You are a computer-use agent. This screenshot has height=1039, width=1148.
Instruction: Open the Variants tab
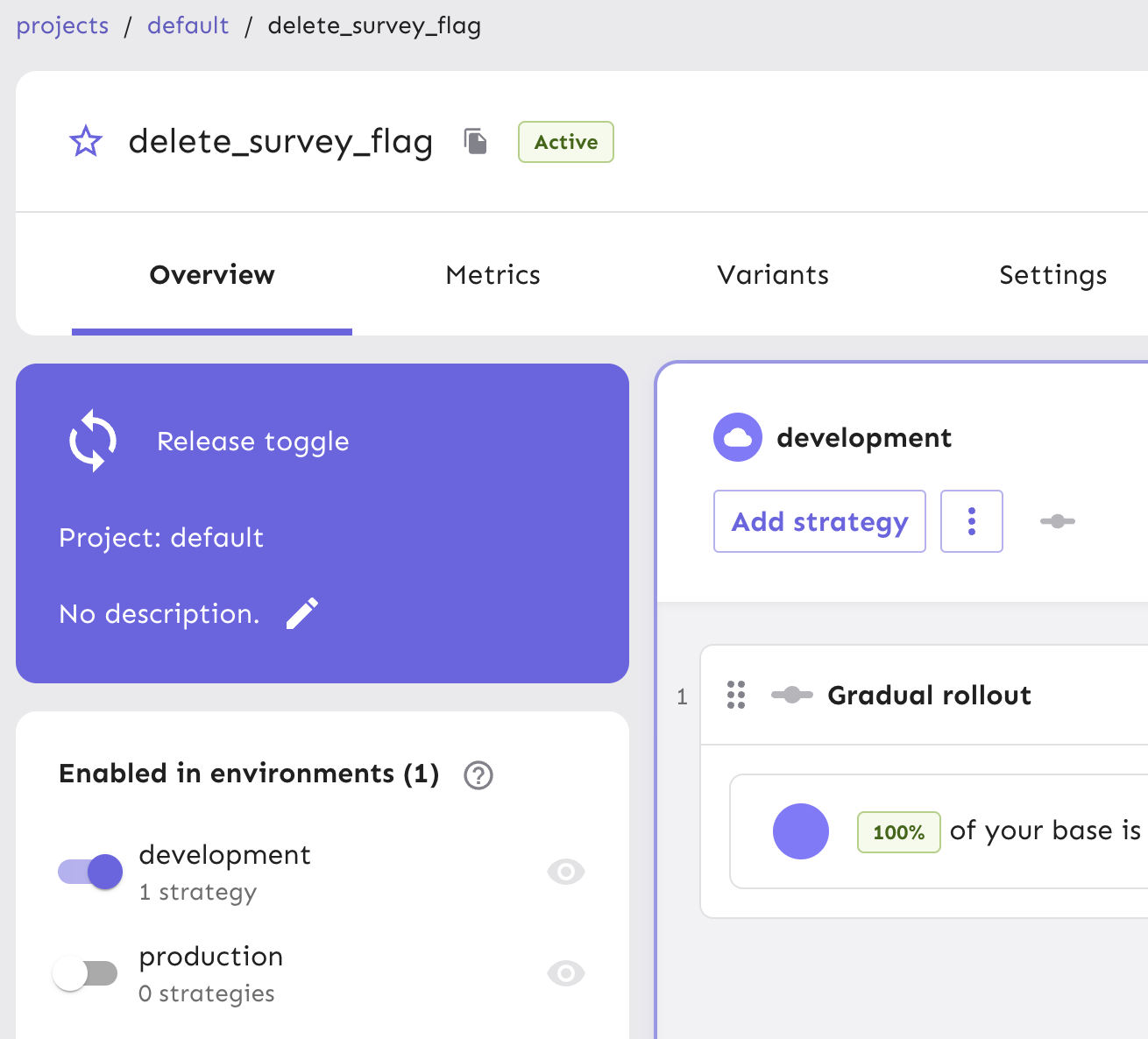click(772, 275)
